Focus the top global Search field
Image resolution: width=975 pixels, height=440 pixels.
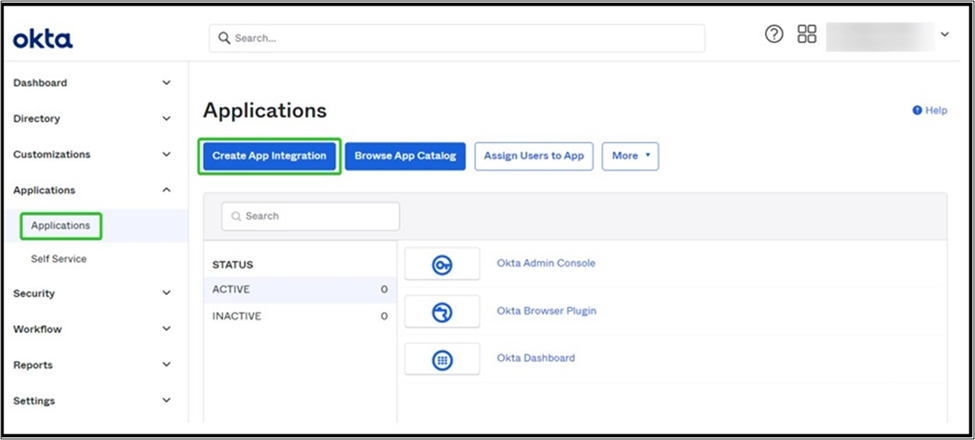(x=457, y=39)
